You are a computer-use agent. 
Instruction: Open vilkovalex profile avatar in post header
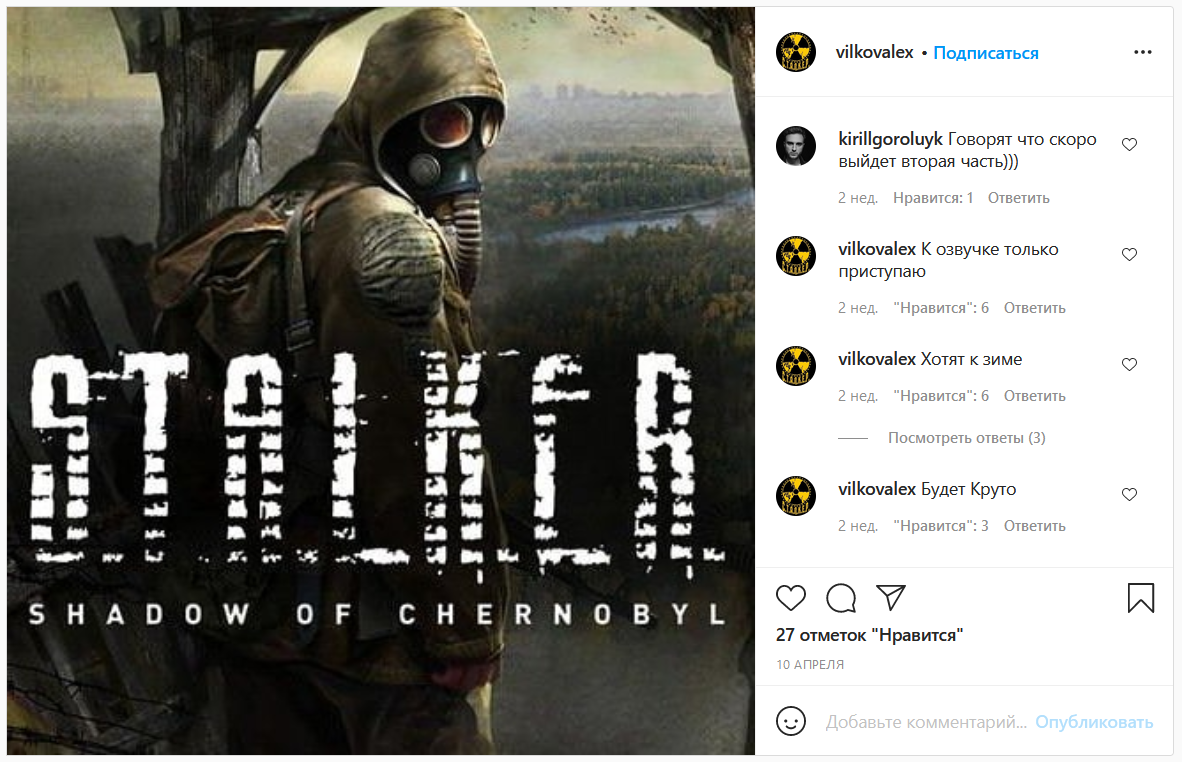[796, 52]
